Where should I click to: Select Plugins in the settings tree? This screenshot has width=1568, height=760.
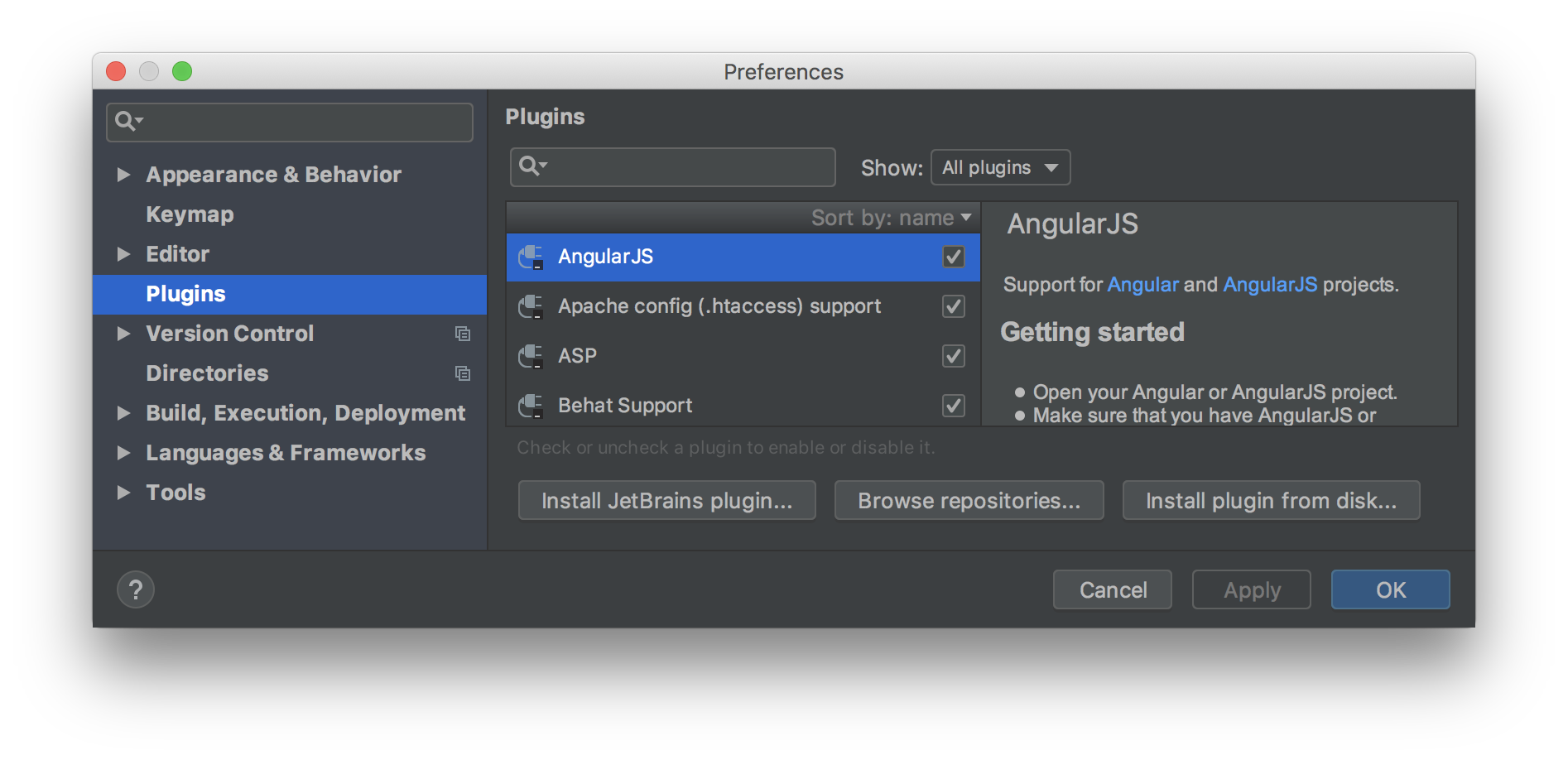290,294
